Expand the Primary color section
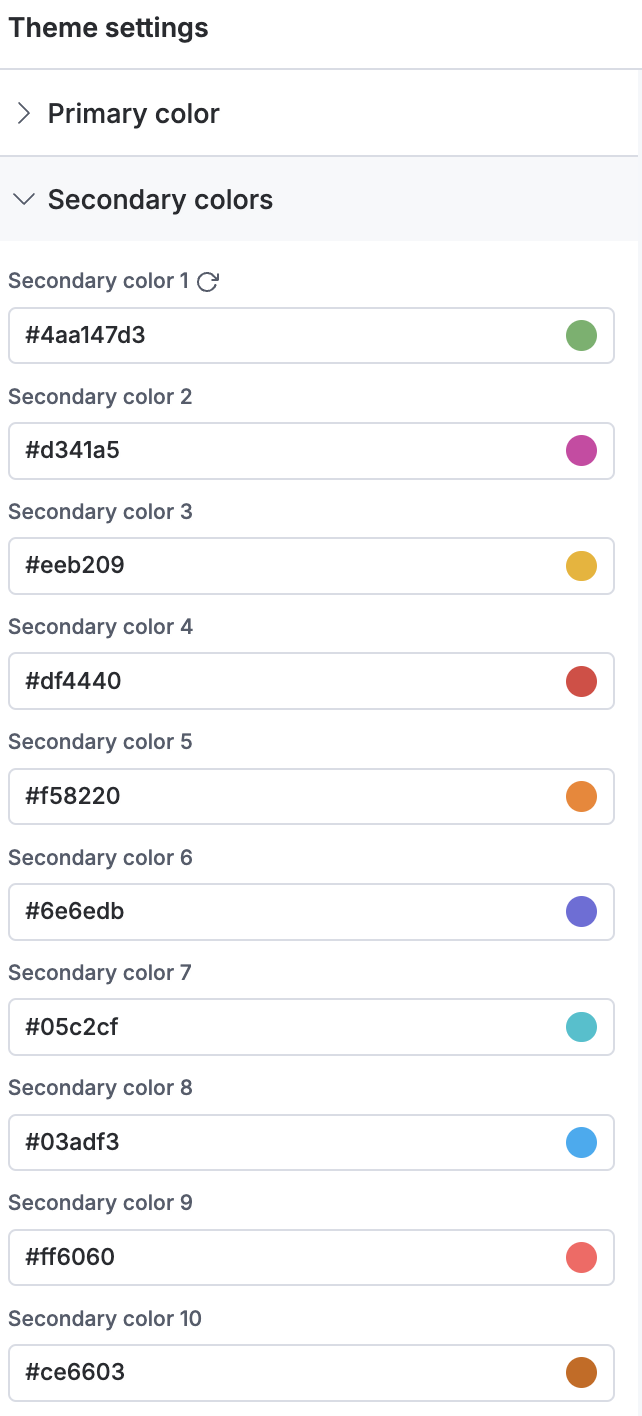Viewport: 642px width, 1416px height. tap(319, 113)
